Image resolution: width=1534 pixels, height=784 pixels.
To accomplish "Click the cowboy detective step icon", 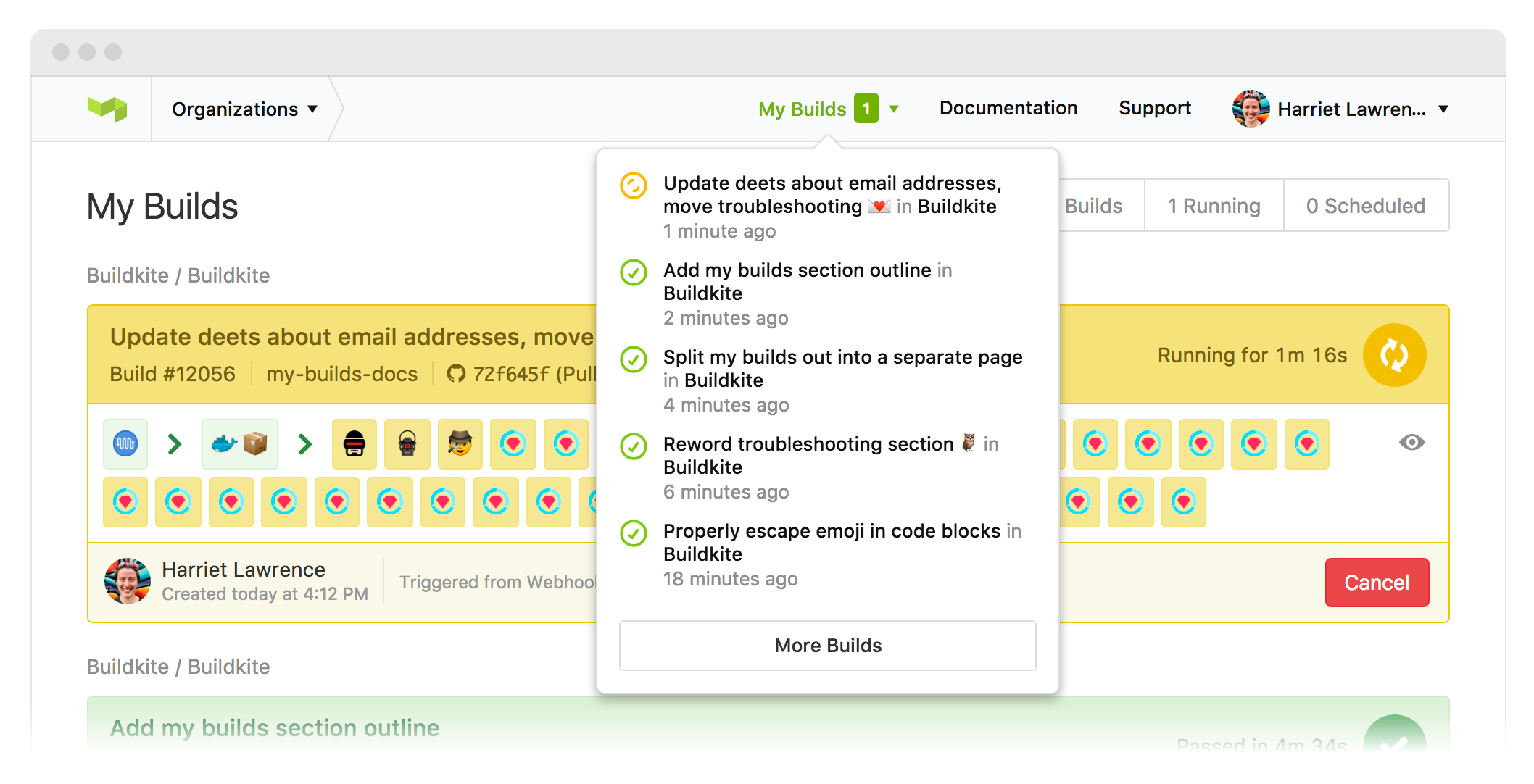I will [460, 443].
